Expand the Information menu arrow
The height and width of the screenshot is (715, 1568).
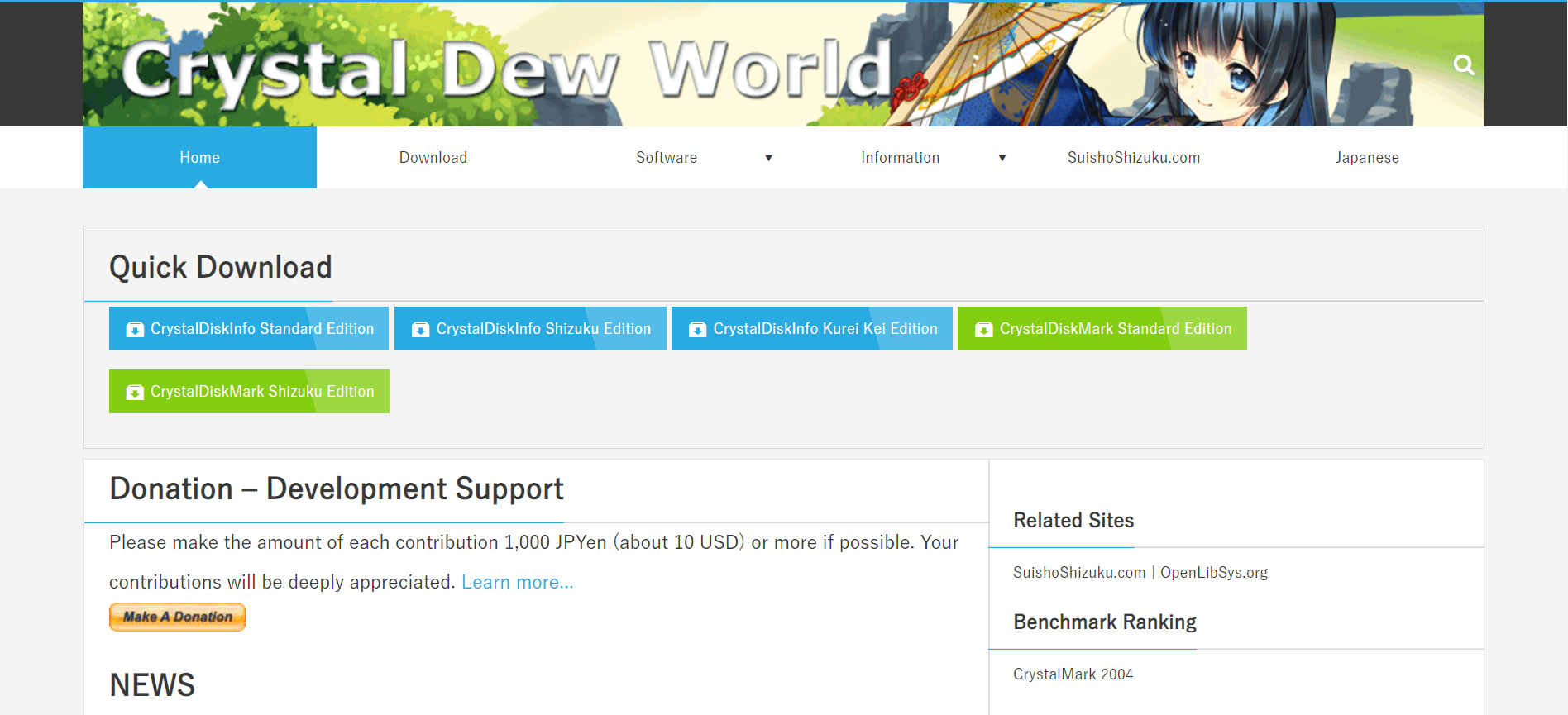click(1002, 158)
